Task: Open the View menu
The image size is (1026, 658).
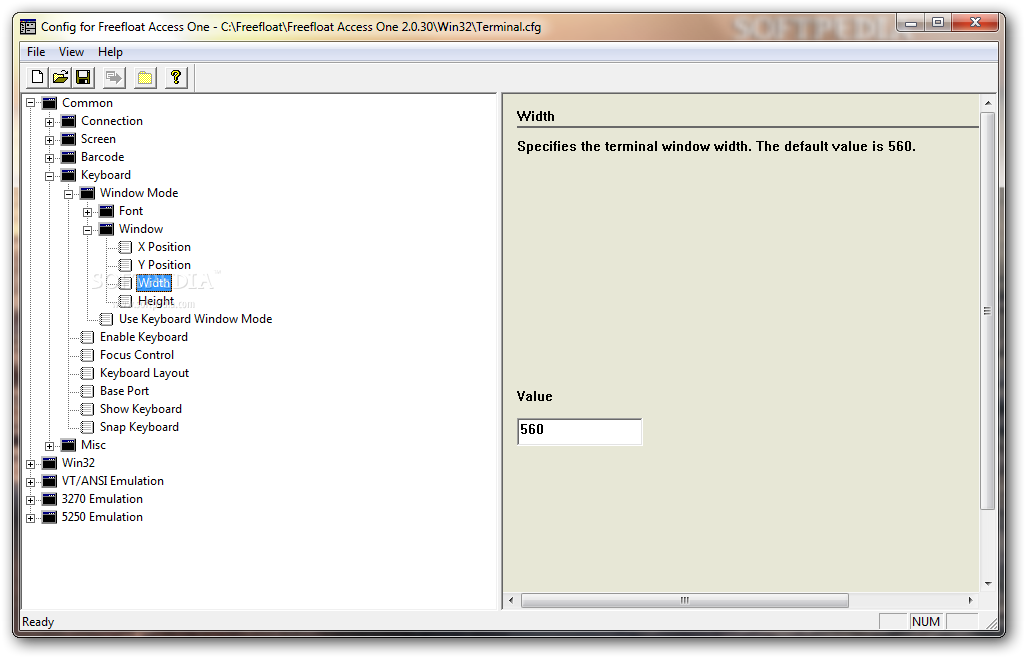Action: 71,52
